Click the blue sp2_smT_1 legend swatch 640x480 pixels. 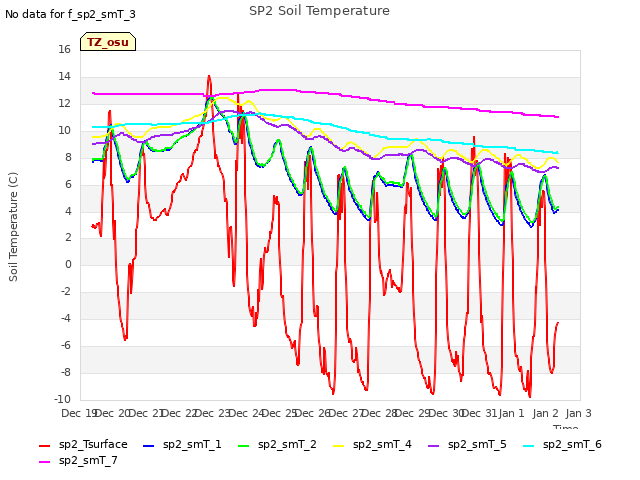coord(149,446)
